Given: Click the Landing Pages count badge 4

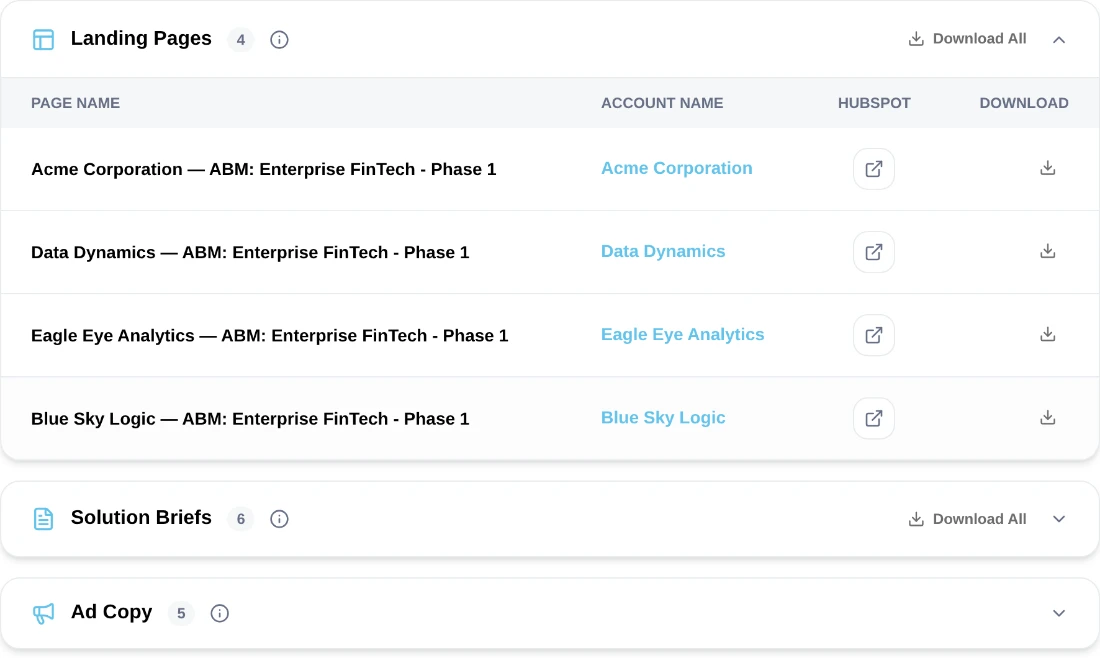Looking at the screenshot, I should 241,40.
